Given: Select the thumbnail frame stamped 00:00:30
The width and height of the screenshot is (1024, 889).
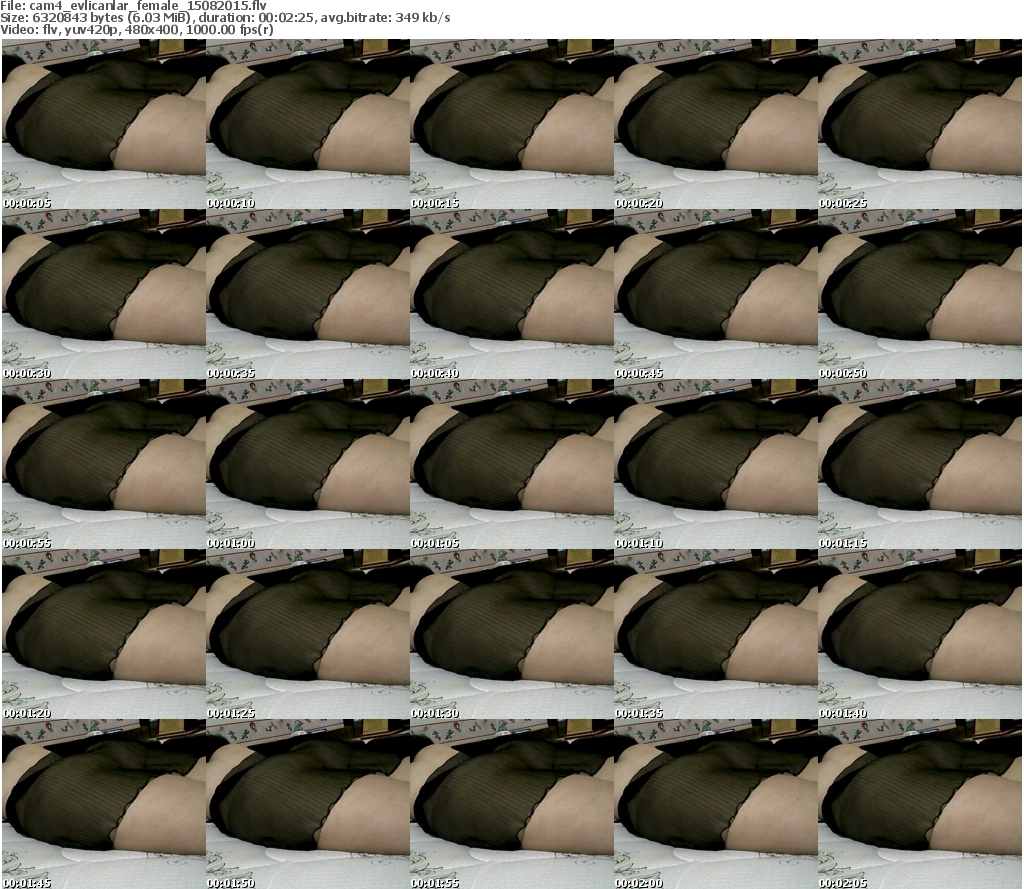Looking at the screenshot, I should [x=104, y=294].
